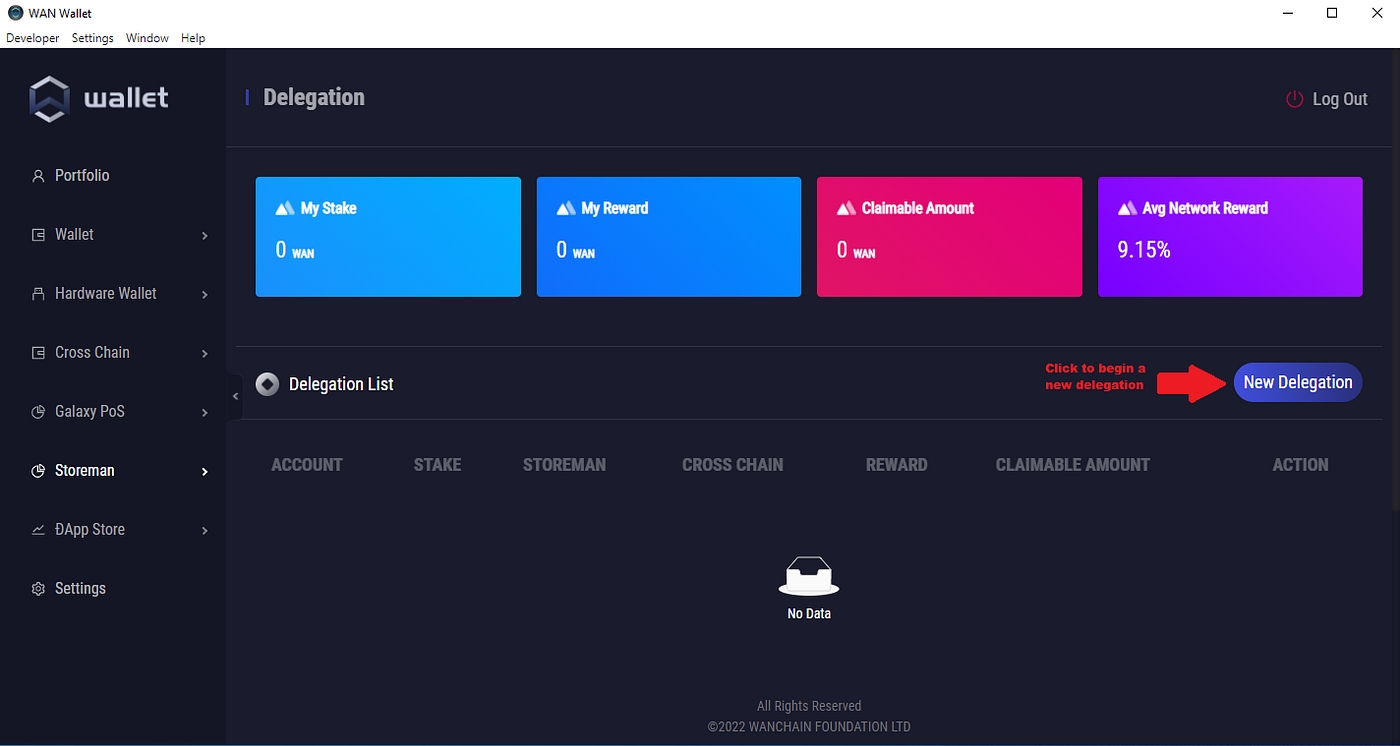Click the Hardware Wallet icon in sidebar
1400x746 pixels.
[38, 294]
